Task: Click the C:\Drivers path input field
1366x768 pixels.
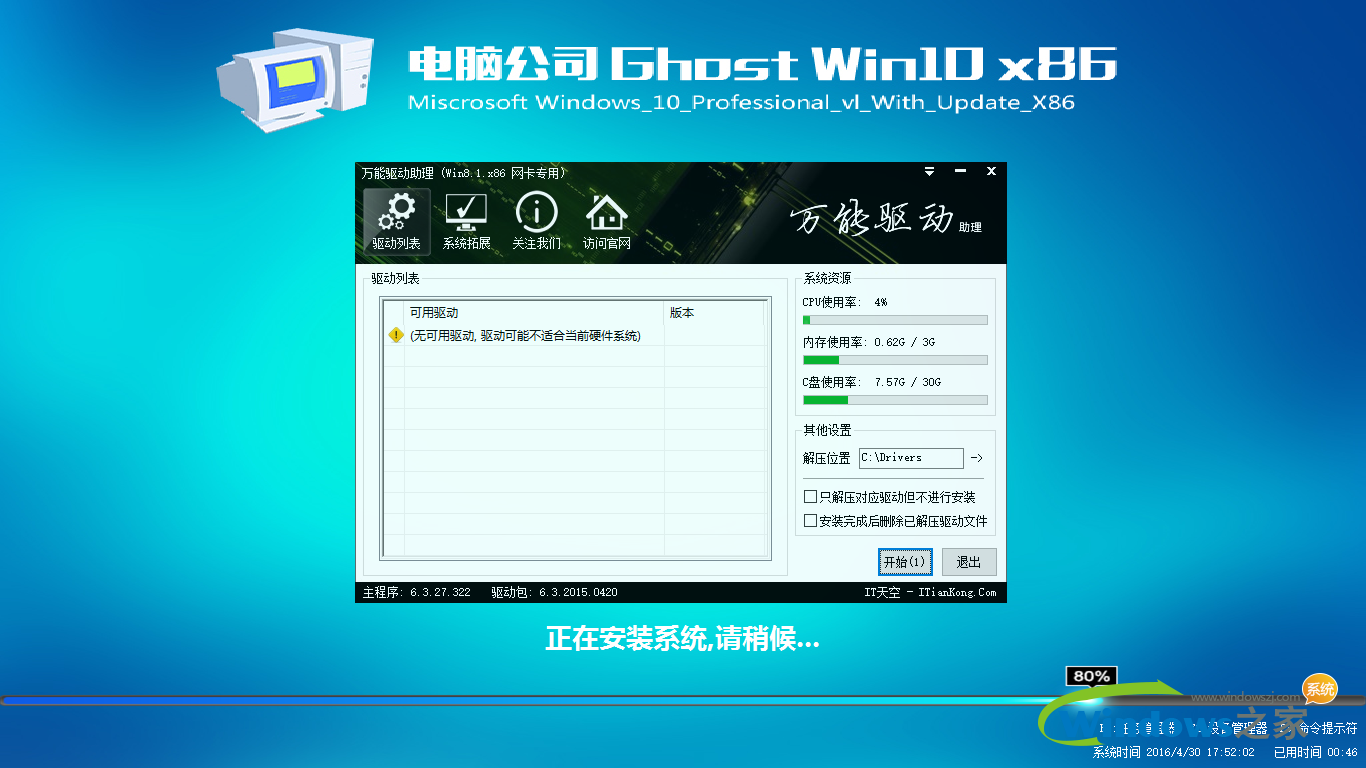Action: pos(911,458)
